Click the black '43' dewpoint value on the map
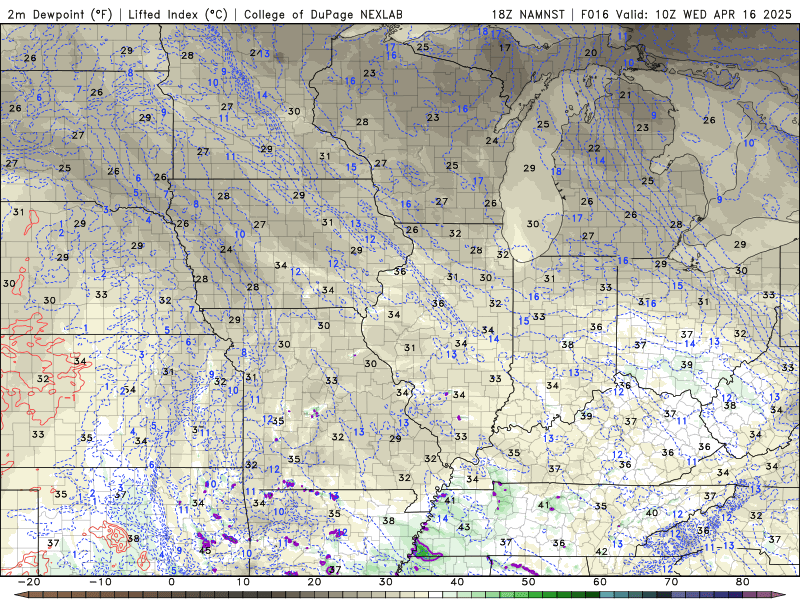Image resolution: width=800 pixels, height=600 pixels. (464, 527)
